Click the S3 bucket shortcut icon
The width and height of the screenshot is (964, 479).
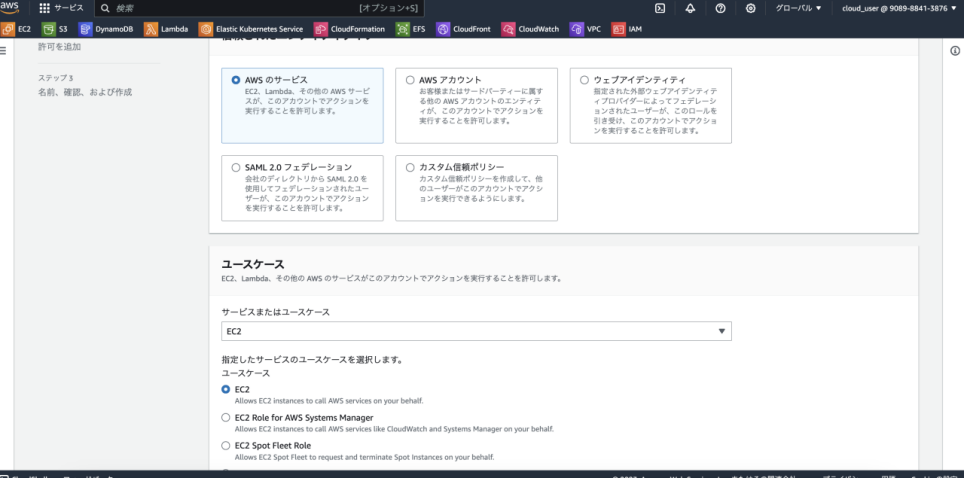click(x=49, y=29)
